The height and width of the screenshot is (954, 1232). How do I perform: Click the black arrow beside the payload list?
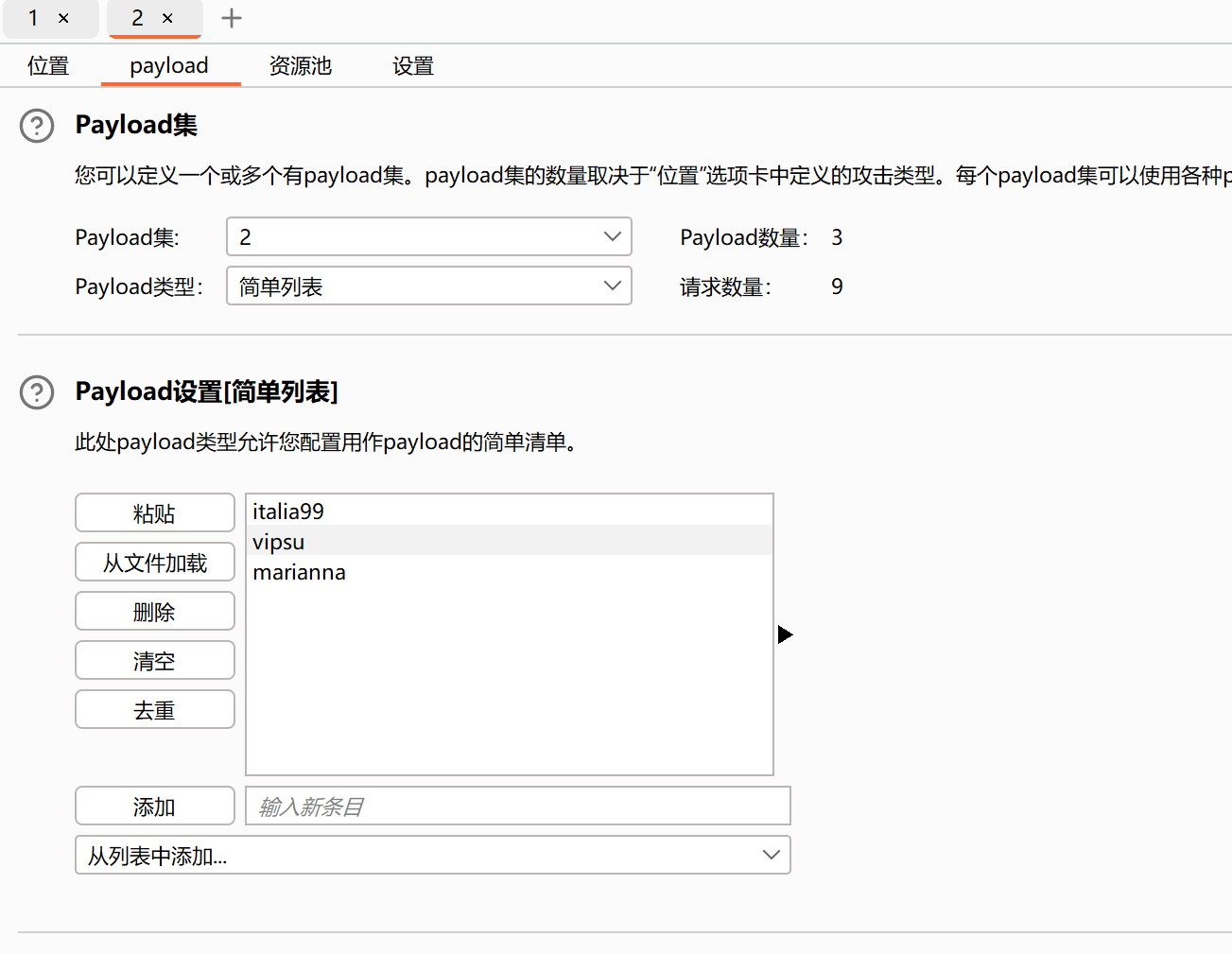[785, 634]
